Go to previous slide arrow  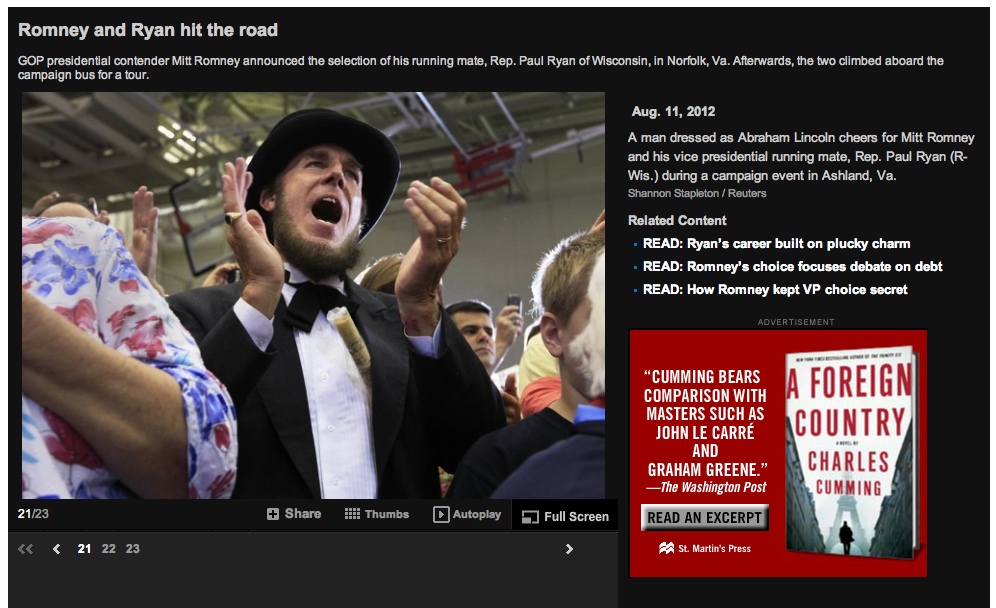point(57,549)
